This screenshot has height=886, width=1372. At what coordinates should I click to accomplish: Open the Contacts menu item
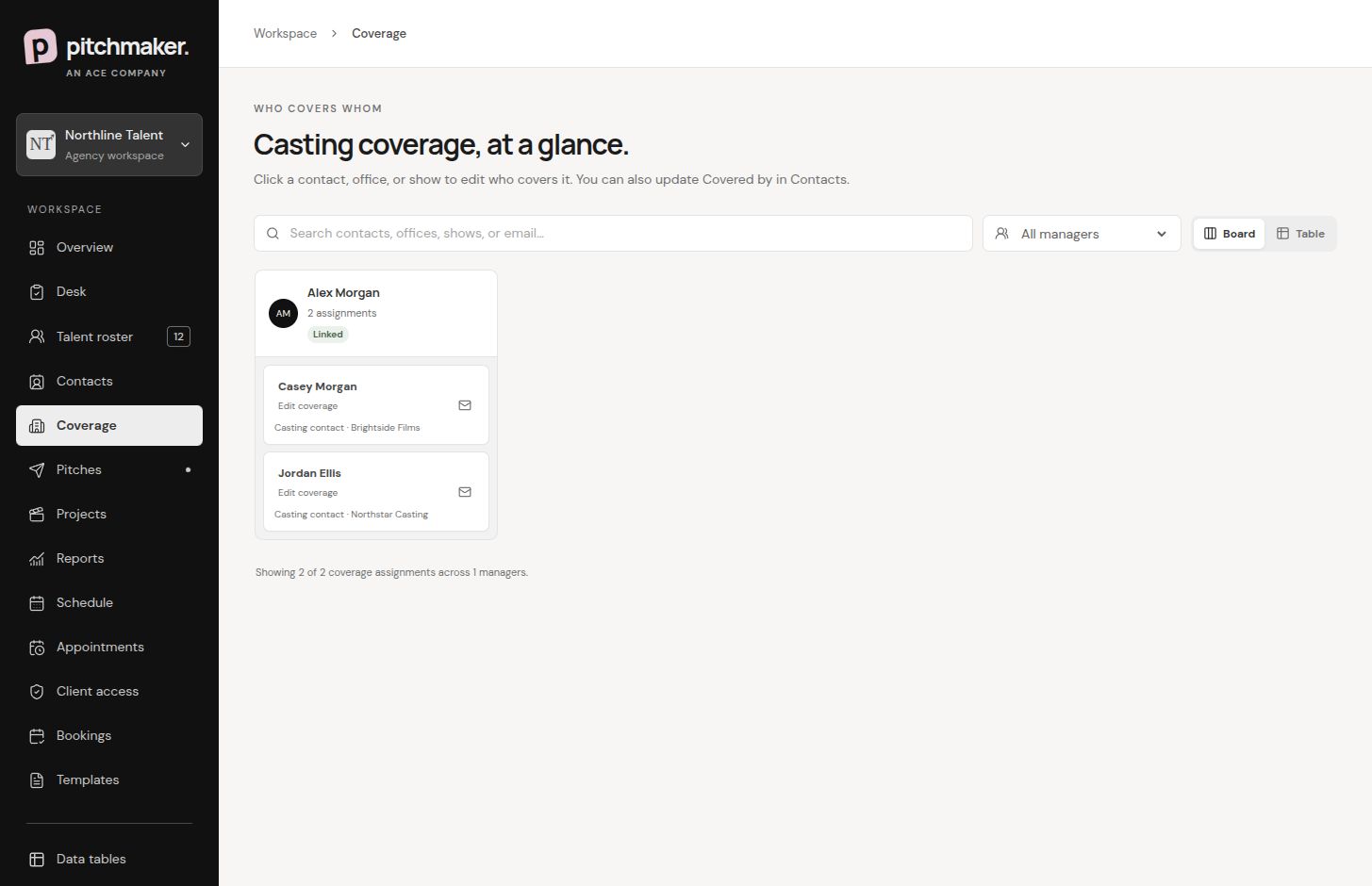(x=109, y=381)
